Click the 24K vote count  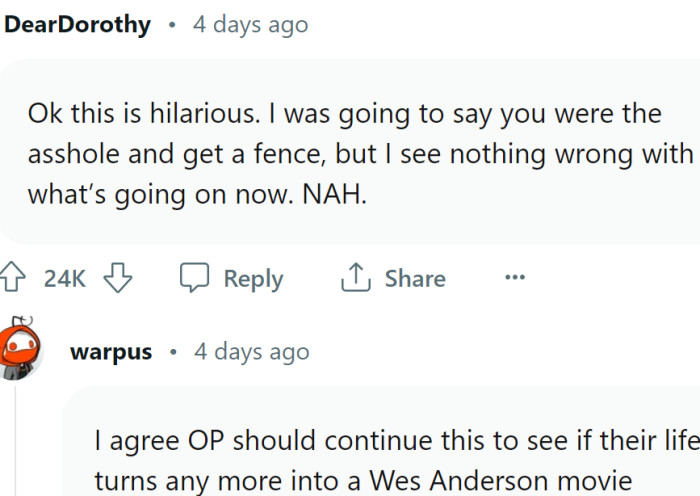65,279
